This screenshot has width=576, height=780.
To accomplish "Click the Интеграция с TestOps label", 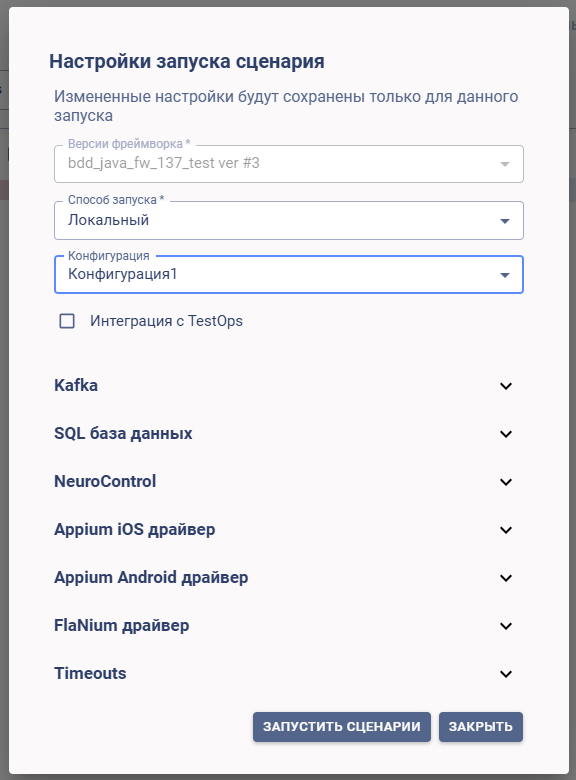I will point(166,321).
